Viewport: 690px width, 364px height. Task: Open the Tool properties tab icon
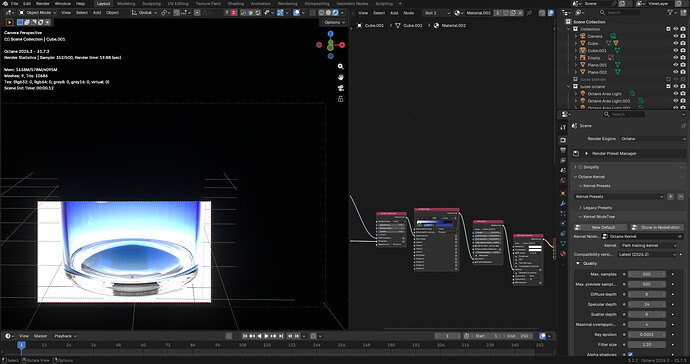coord(563,127)
